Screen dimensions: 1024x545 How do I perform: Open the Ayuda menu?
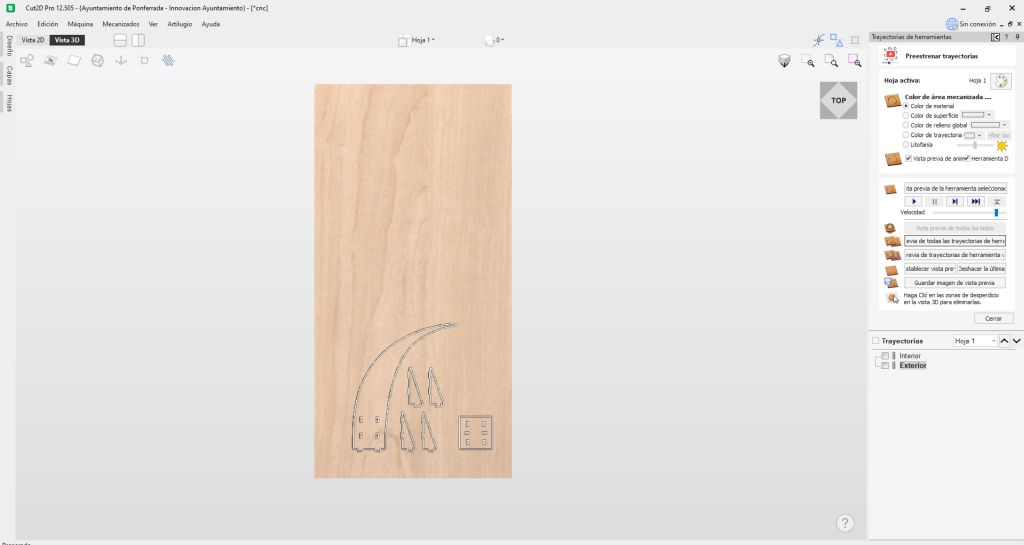(210, 24)
